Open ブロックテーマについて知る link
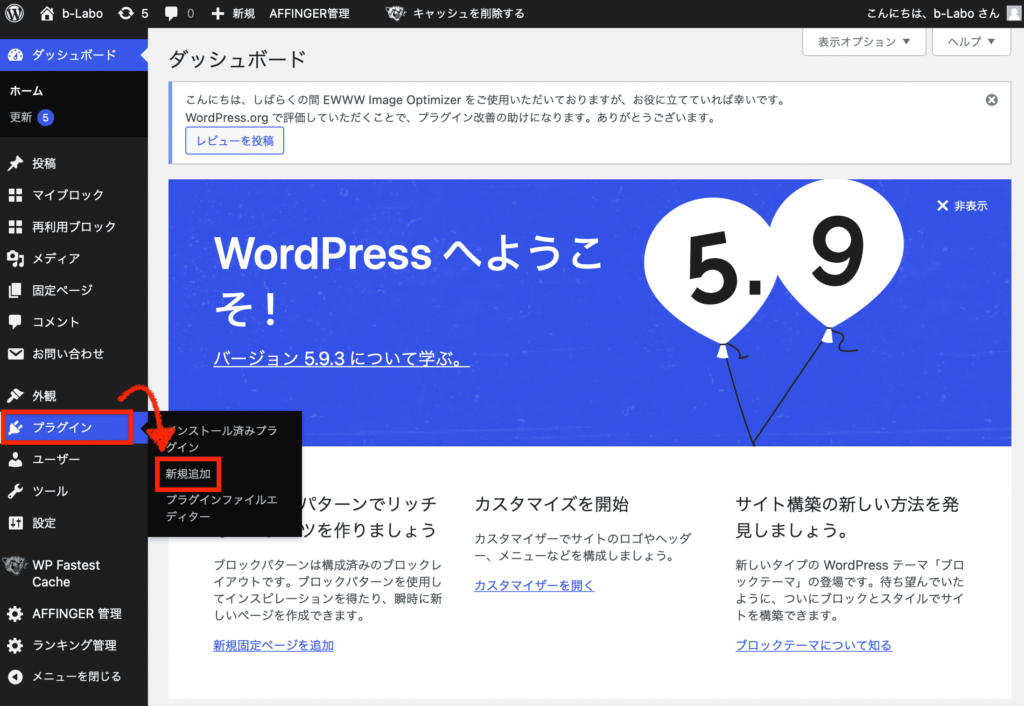The width and height of the screenshot is (1024, 706). pos(813,645)
